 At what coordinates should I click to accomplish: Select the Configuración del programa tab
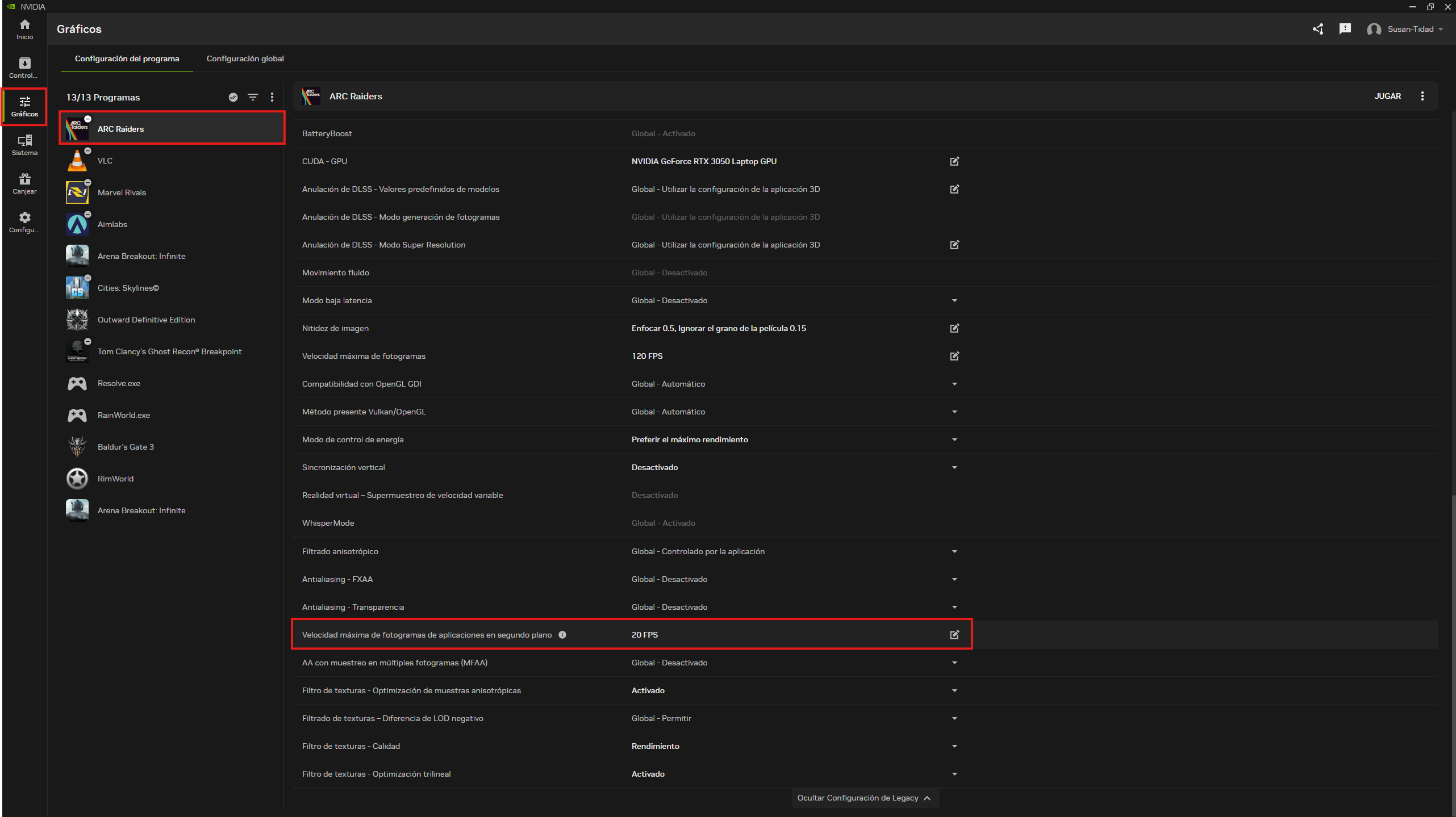[127, 58]
